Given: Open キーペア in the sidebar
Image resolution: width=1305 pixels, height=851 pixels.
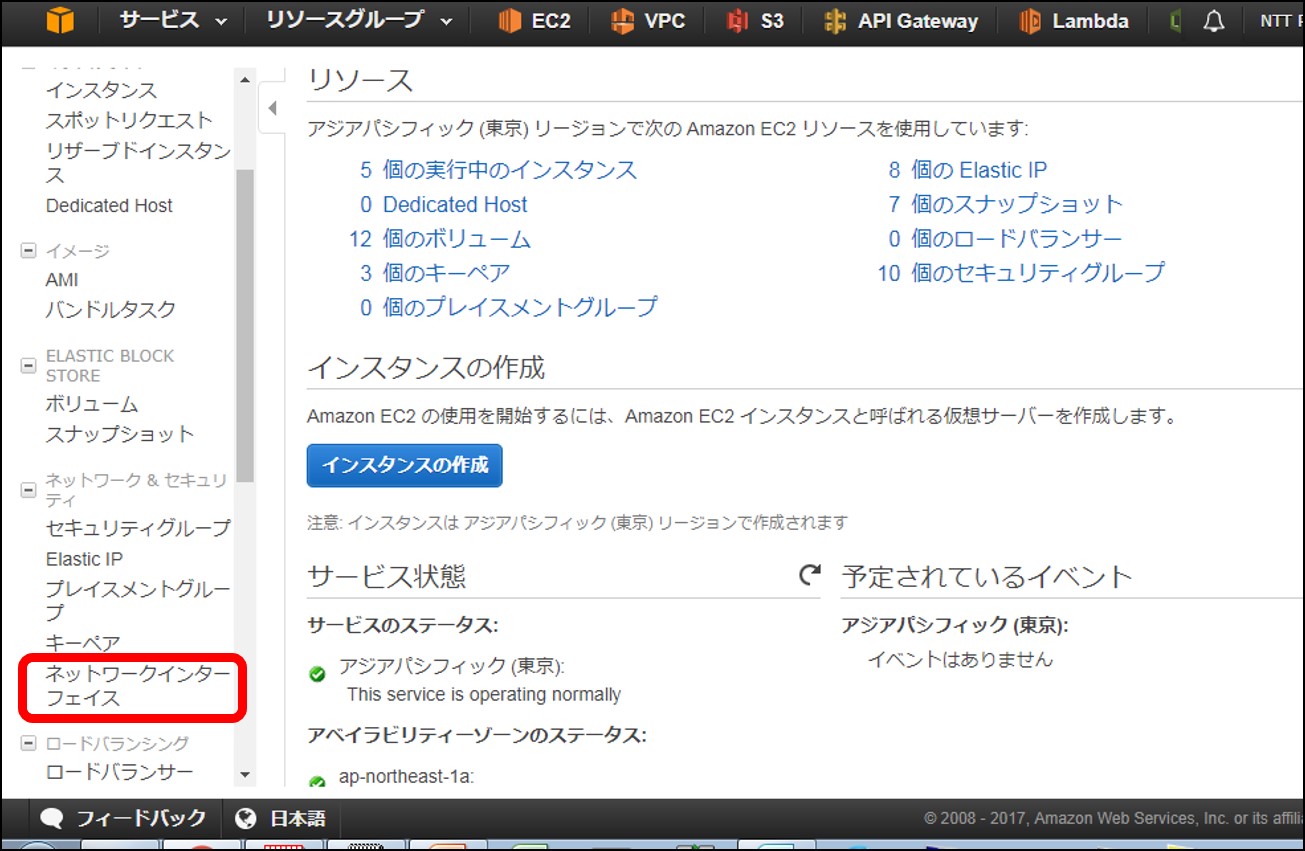Looking at the screenshot, I should coord(83,643).
